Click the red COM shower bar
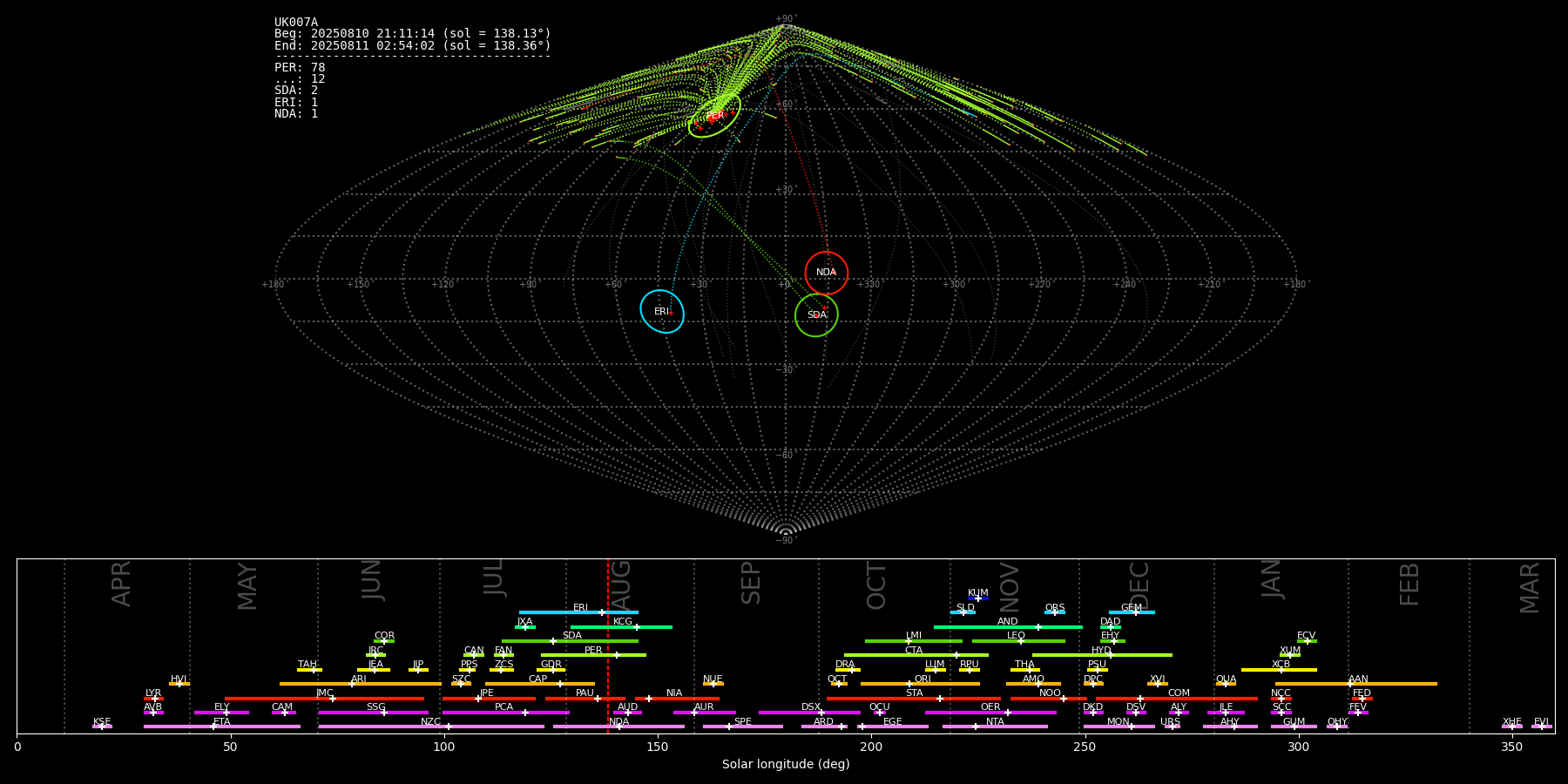 click(x=1178, y=698)
